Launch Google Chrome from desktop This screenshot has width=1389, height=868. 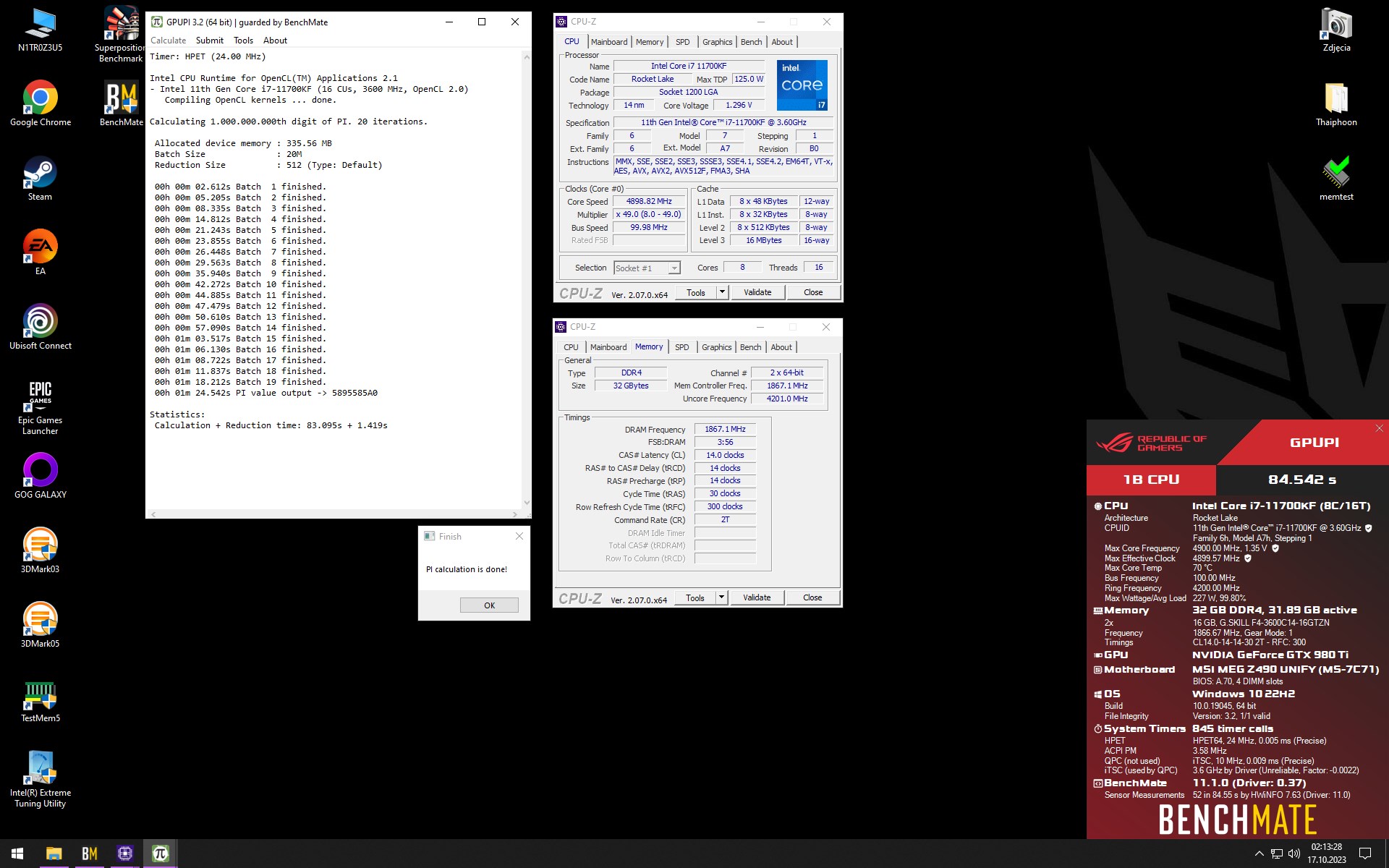click(x=41, y=103)
